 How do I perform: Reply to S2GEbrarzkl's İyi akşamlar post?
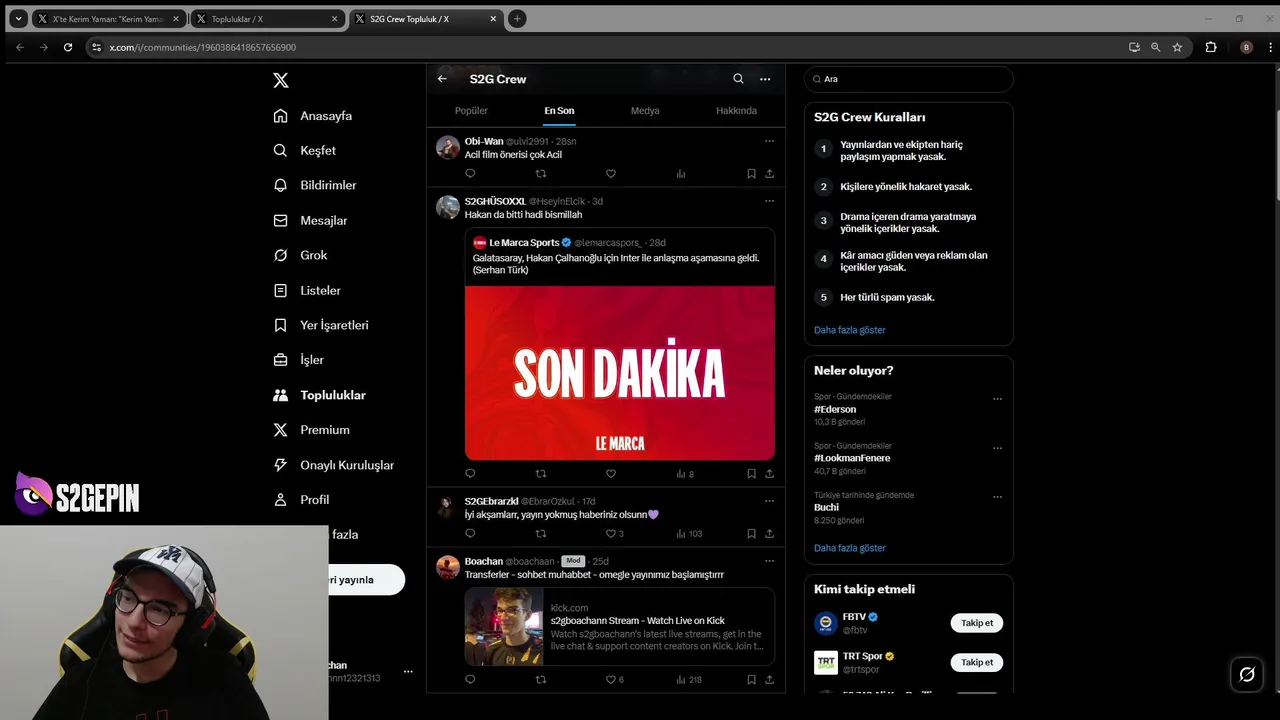[470, 533]
